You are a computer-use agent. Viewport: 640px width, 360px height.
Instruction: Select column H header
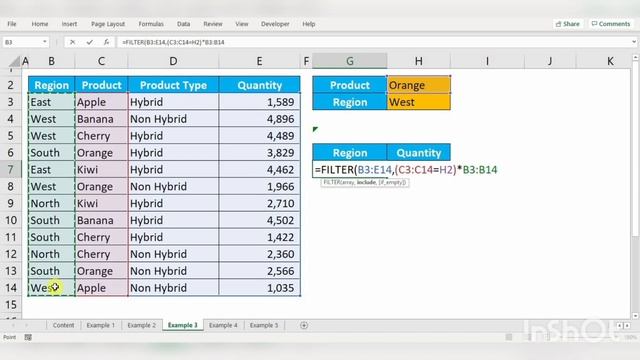coord(419,61)
